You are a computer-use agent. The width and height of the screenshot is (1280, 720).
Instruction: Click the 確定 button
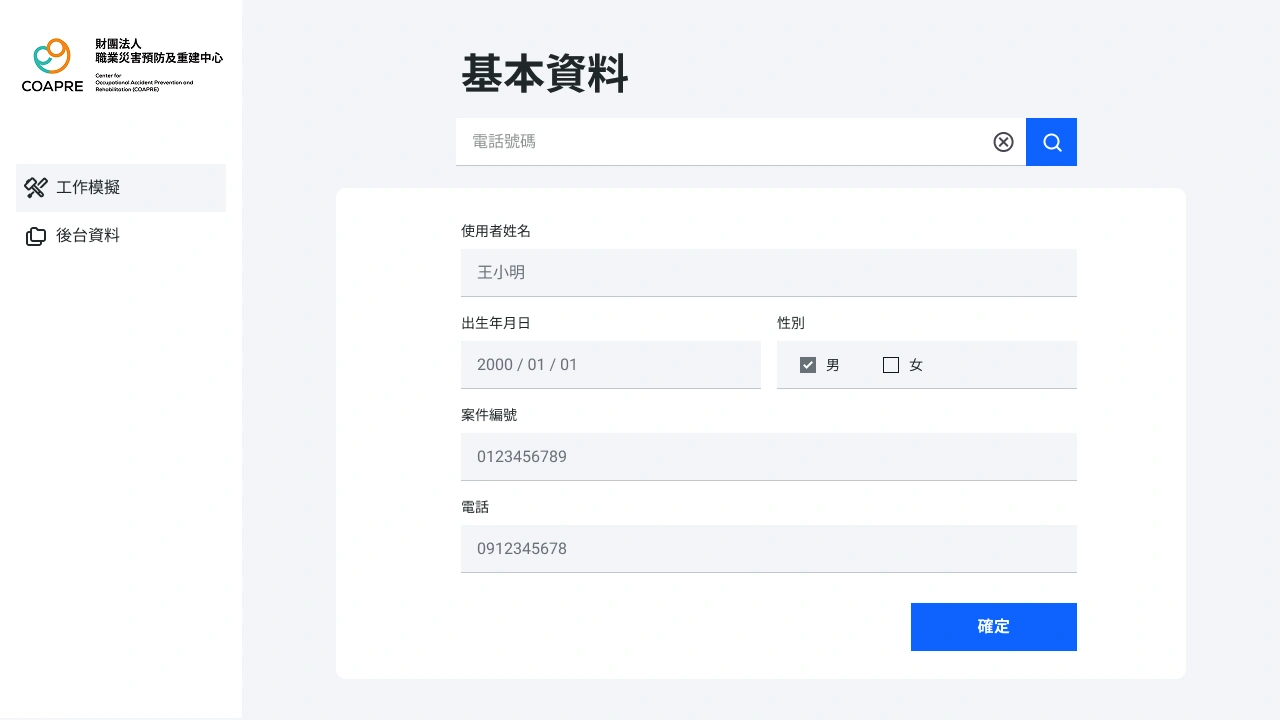point(994,627)
